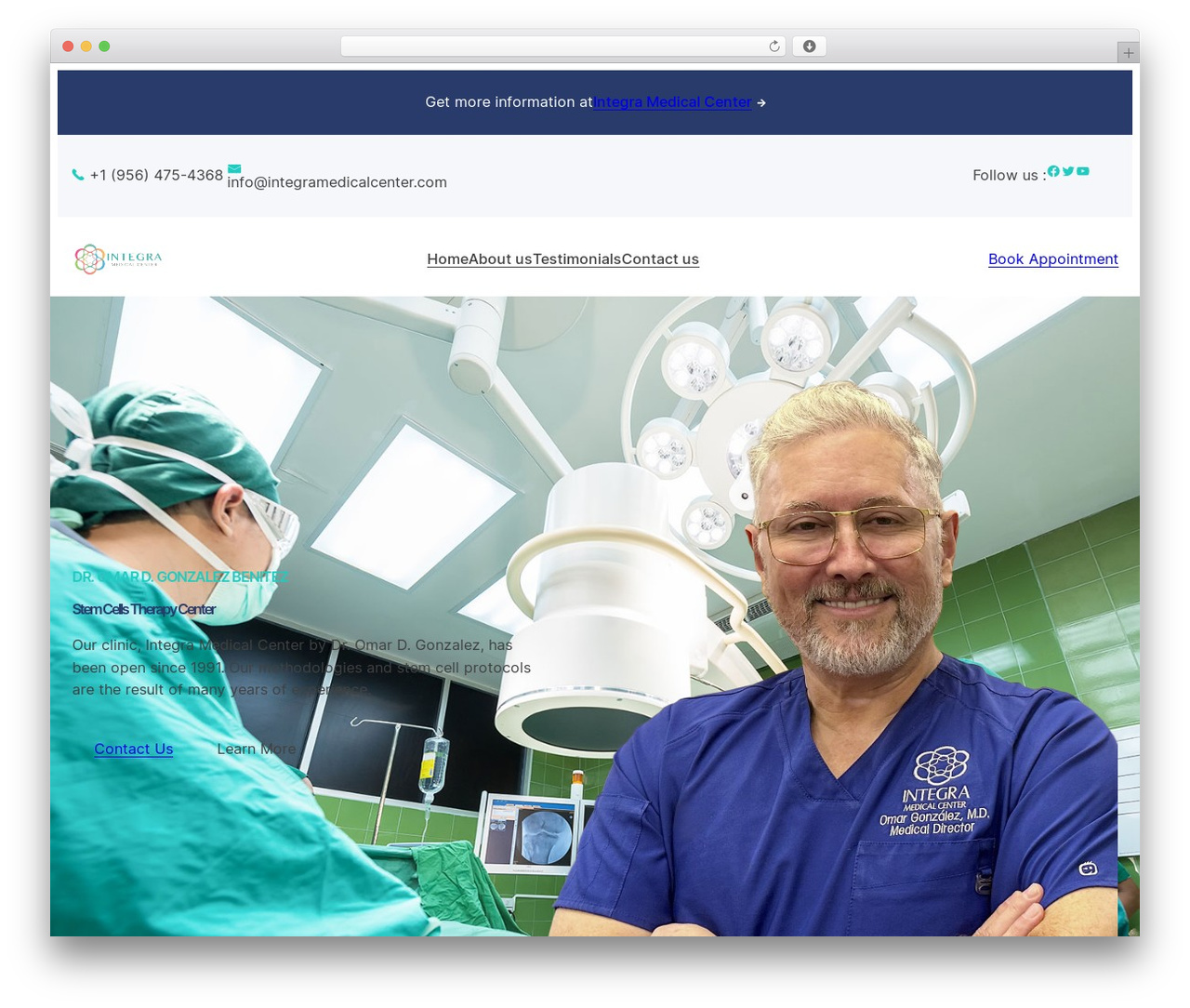Open the Testimonials menu item
Screen dimensions: 1190x1008
(576, 259)
